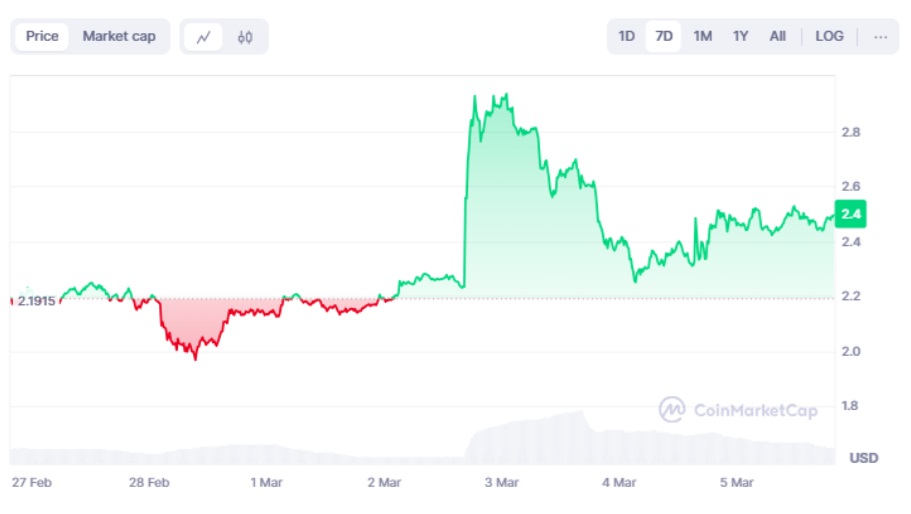Viewport: 911px width, 514px height.
Task: Display the All time range
Action: (x=777, y=36)
